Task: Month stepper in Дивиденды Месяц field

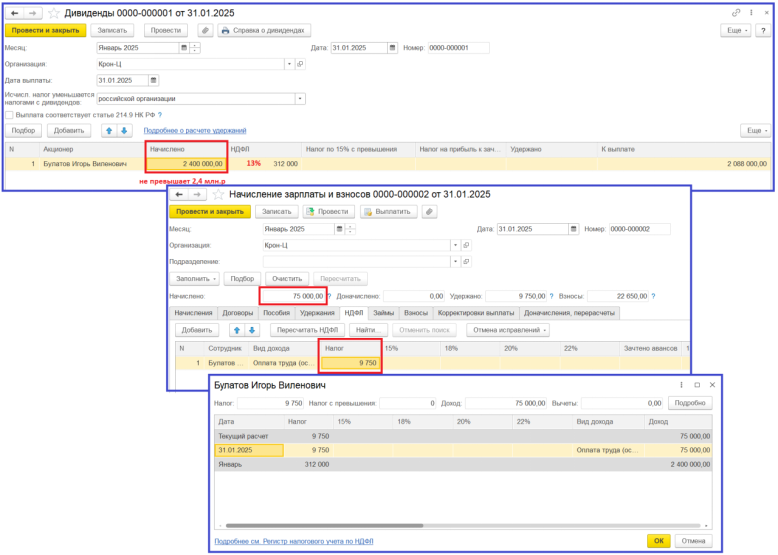Action: pos(195,48)
